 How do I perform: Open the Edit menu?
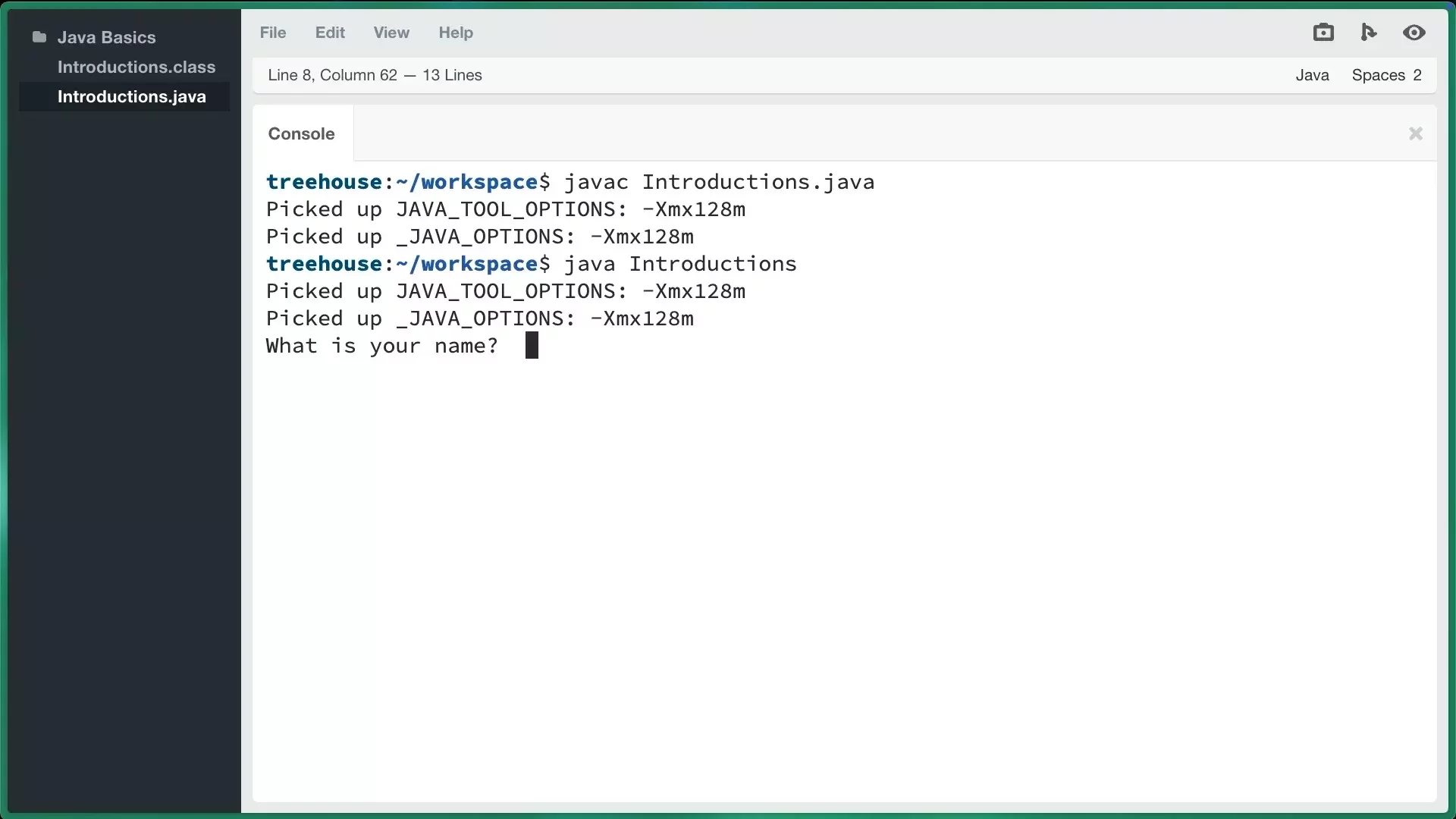[x=329, y=32]
